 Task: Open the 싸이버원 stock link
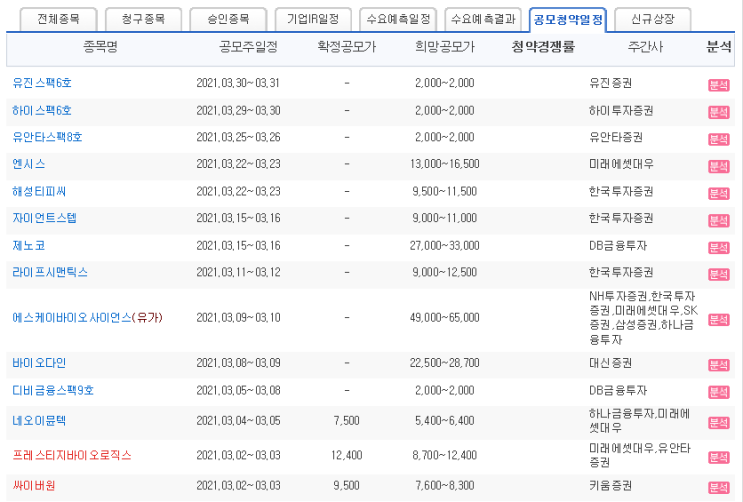click(34, 486)
